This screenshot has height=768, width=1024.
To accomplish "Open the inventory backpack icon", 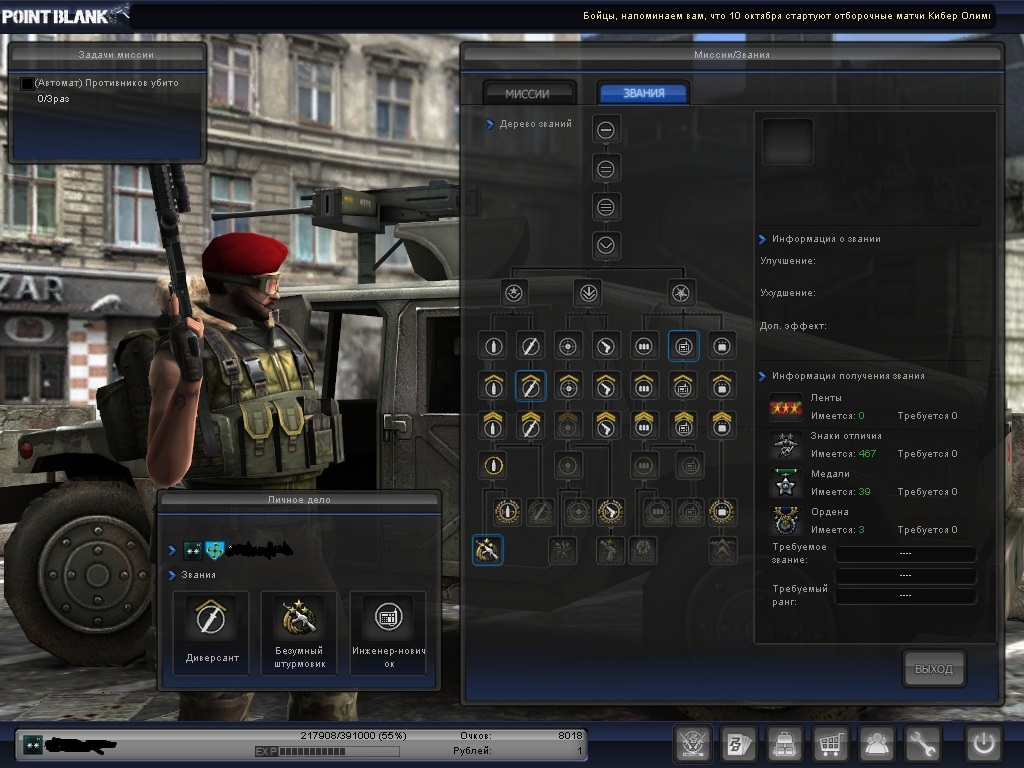I will [x=785, y=744].
